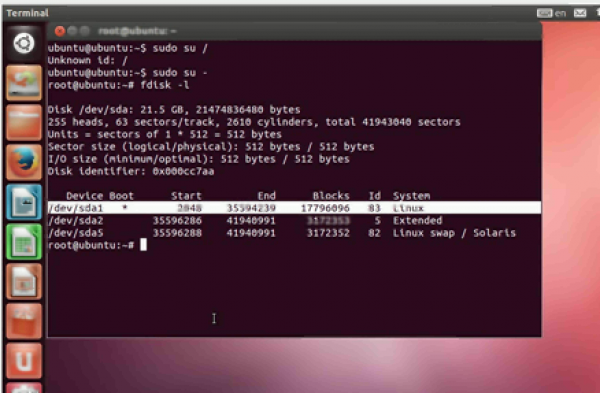Click the /dev/sda5 Linux swap line
Image resolution: width=600 pixels, height=393 pixels.
[x=282, y=233]
